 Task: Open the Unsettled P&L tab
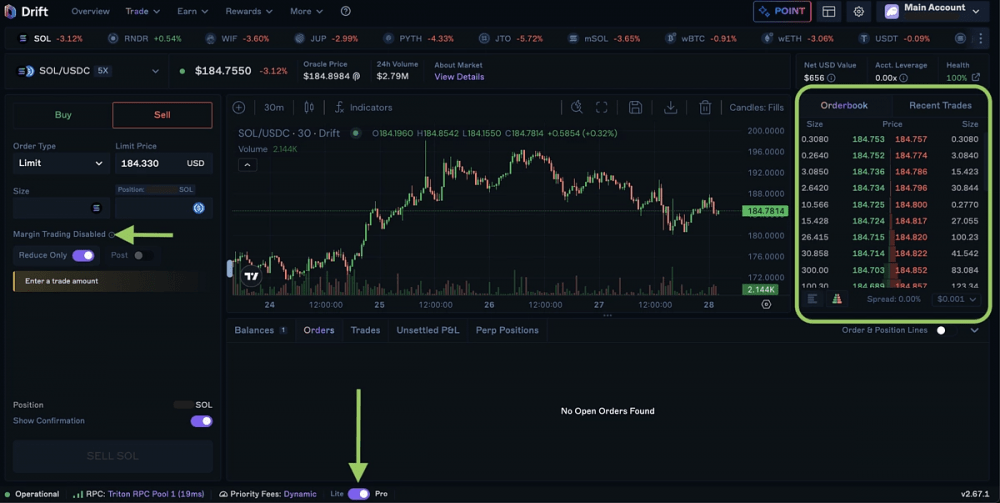(x=428, y=330)
